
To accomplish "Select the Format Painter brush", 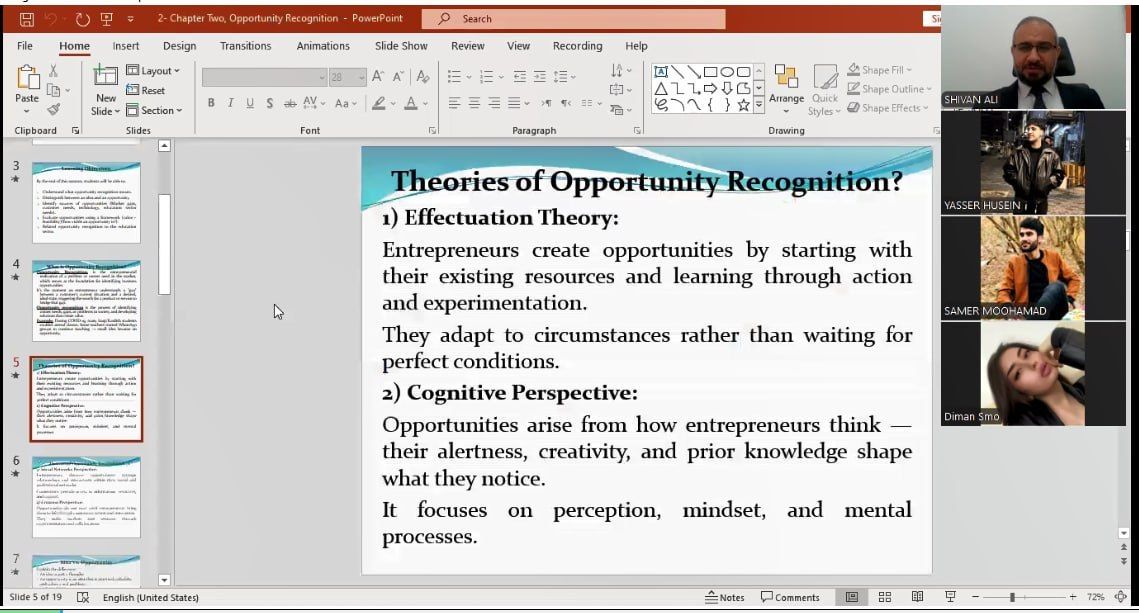I will (54, 109).
